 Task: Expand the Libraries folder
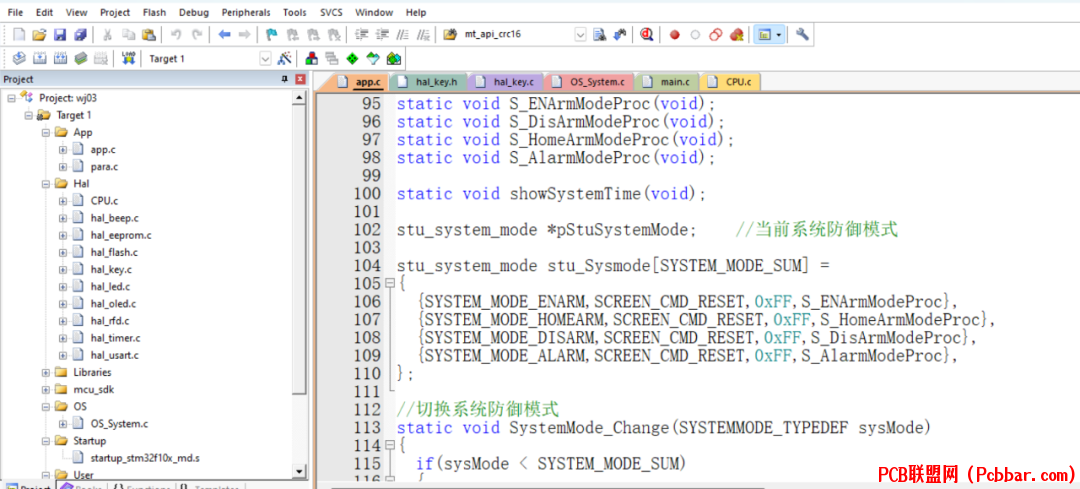point(45,372)
